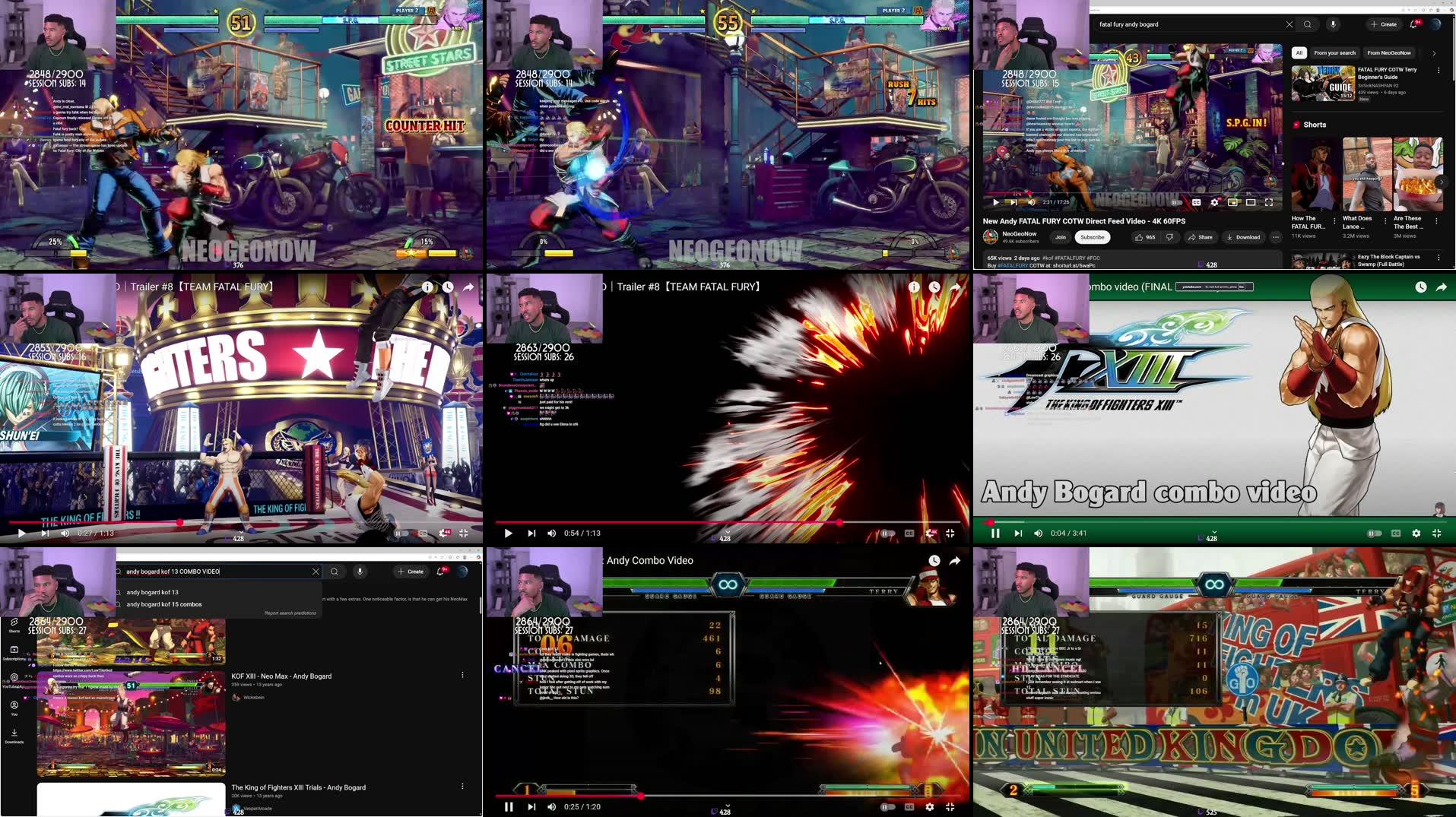Subscribe to NeoGeoNow
The width and height of the screenshot is (1456, 817).
tap(1092, 237)
